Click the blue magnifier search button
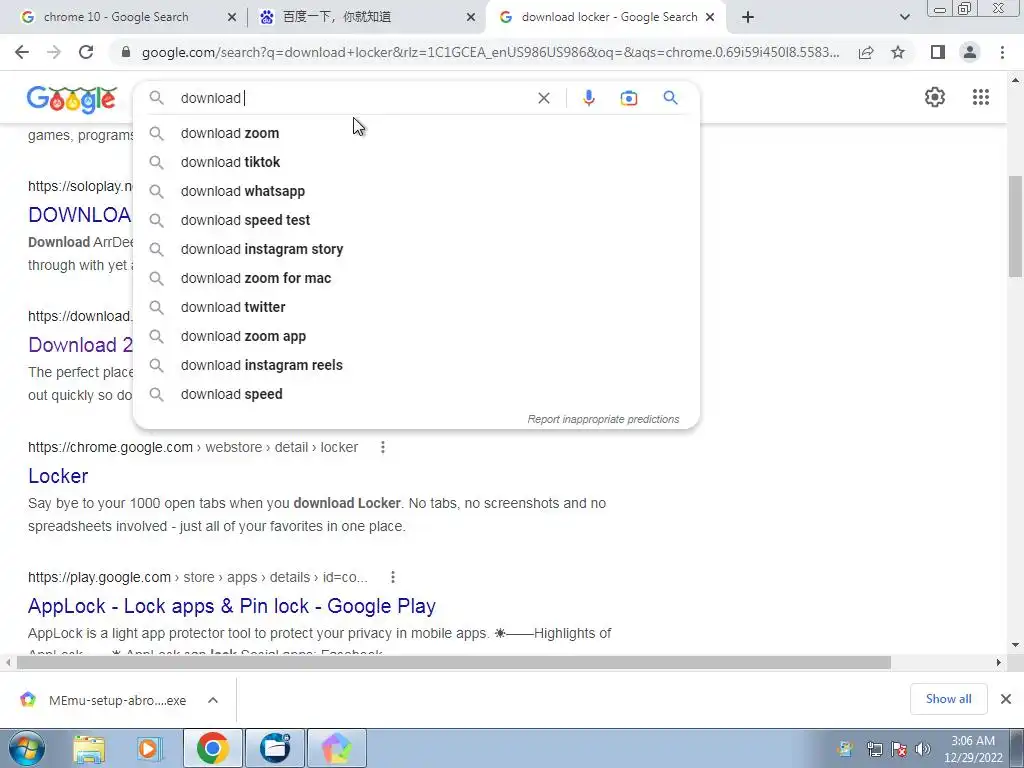Screen dimensions: 1024x768 (670, 98)
